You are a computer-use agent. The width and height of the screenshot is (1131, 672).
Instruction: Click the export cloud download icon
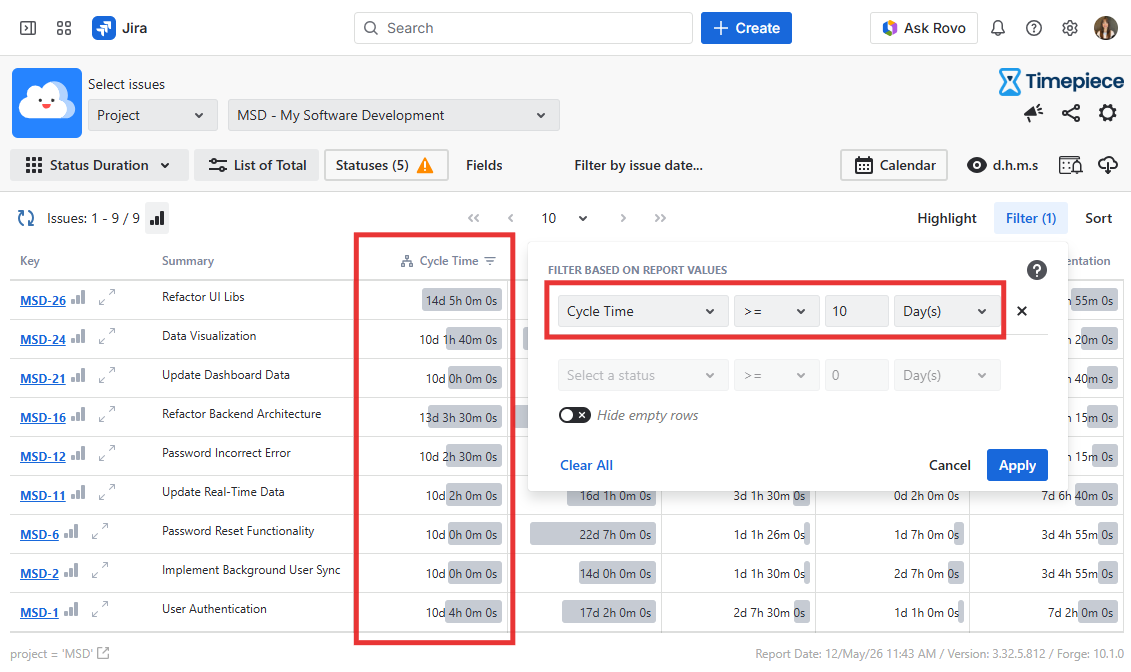pos(1108,165)
